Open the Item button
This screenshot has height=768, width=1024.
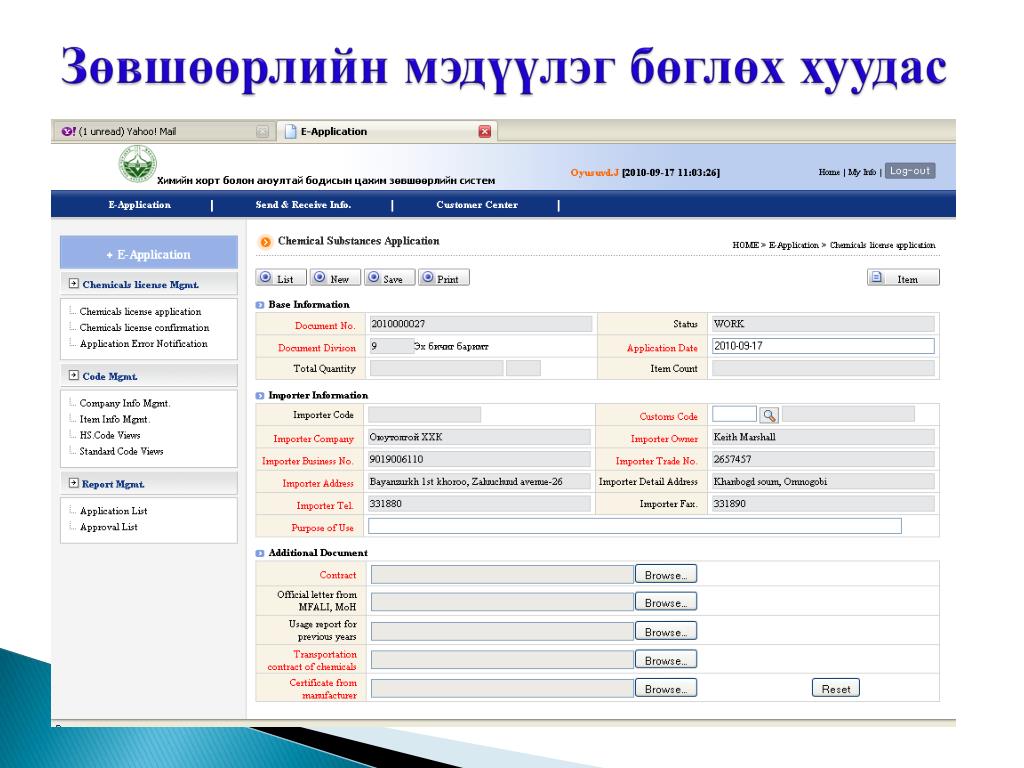(x=903, y=278)
